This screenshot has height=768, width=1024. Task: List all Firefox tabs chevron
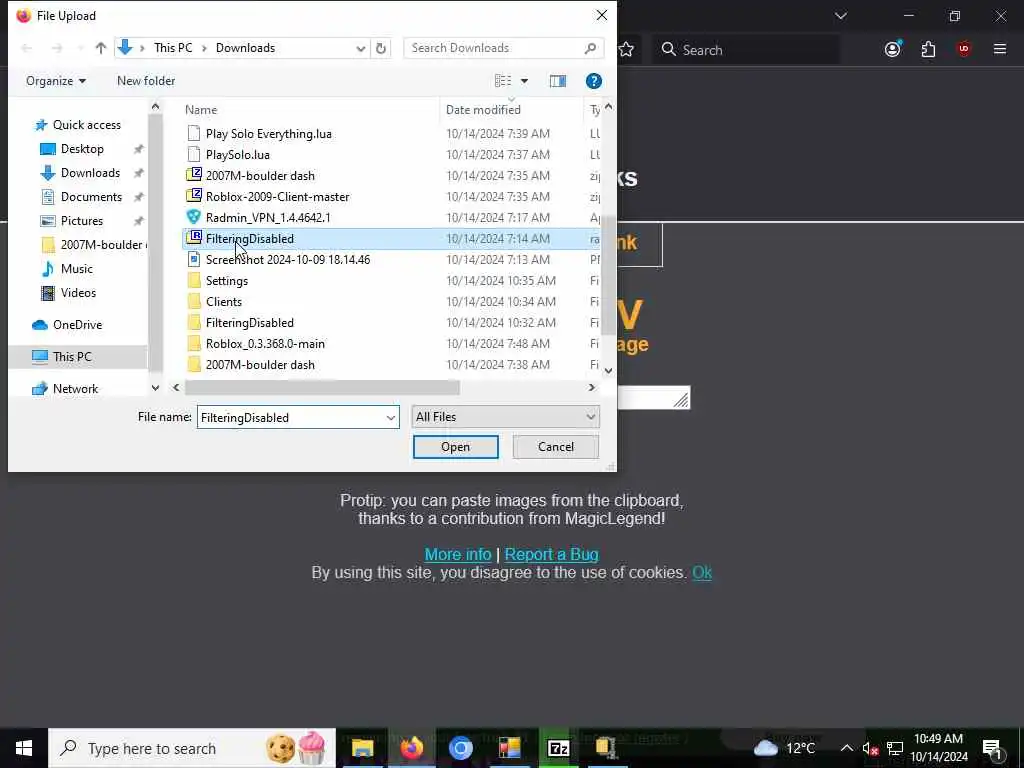point(840,16)
